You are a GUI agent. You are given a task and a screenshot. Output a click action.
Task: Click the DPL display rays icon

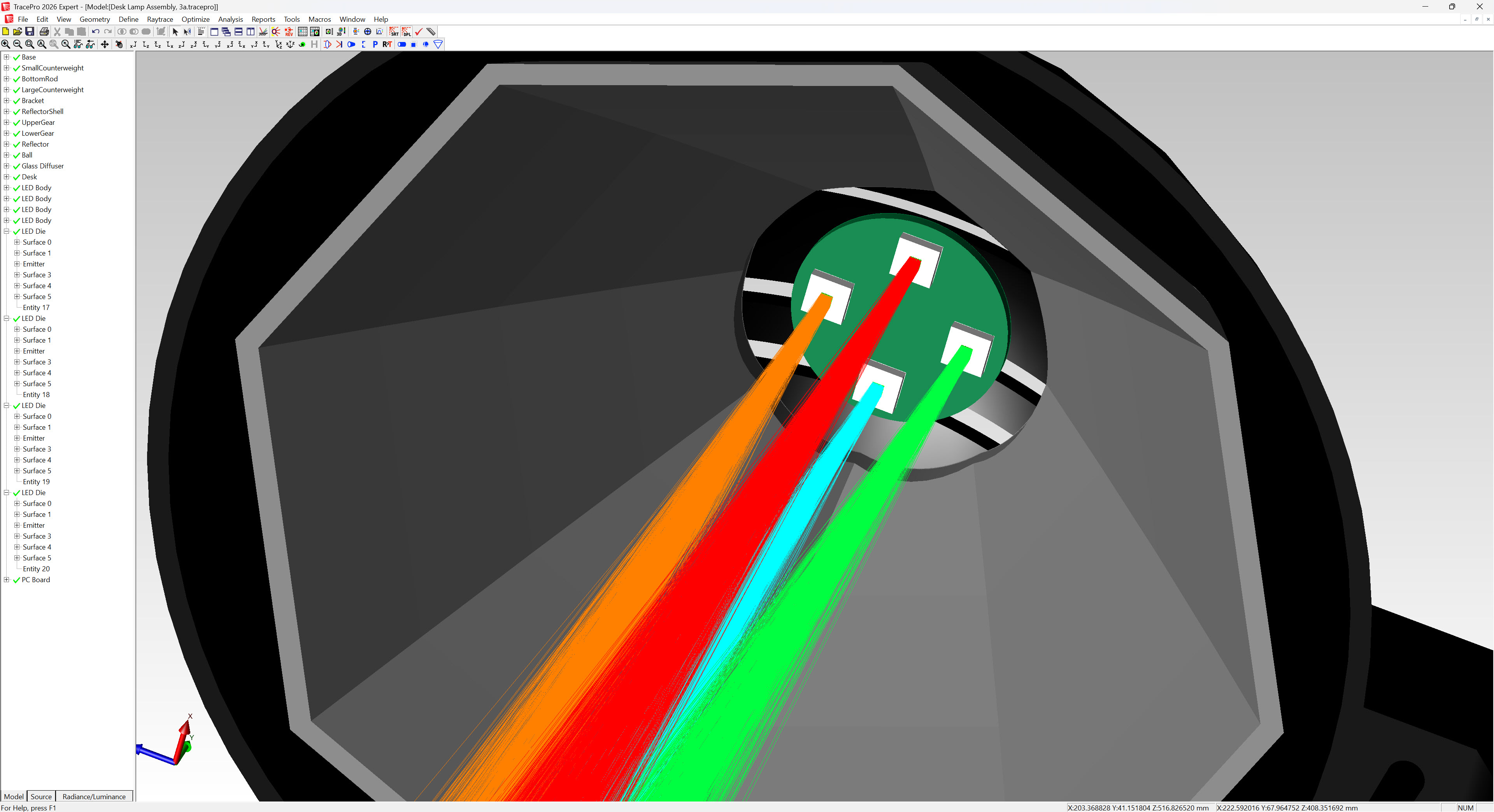tap(407, 32)
